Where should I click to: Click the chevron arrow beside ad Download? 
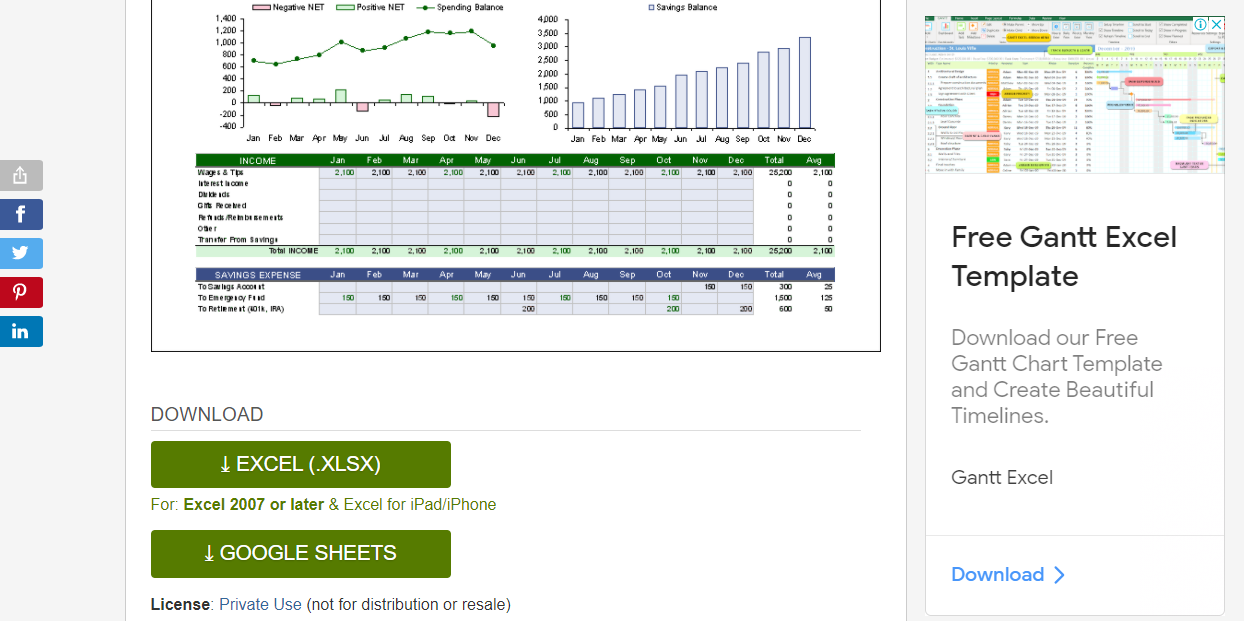pos(1060,574)
